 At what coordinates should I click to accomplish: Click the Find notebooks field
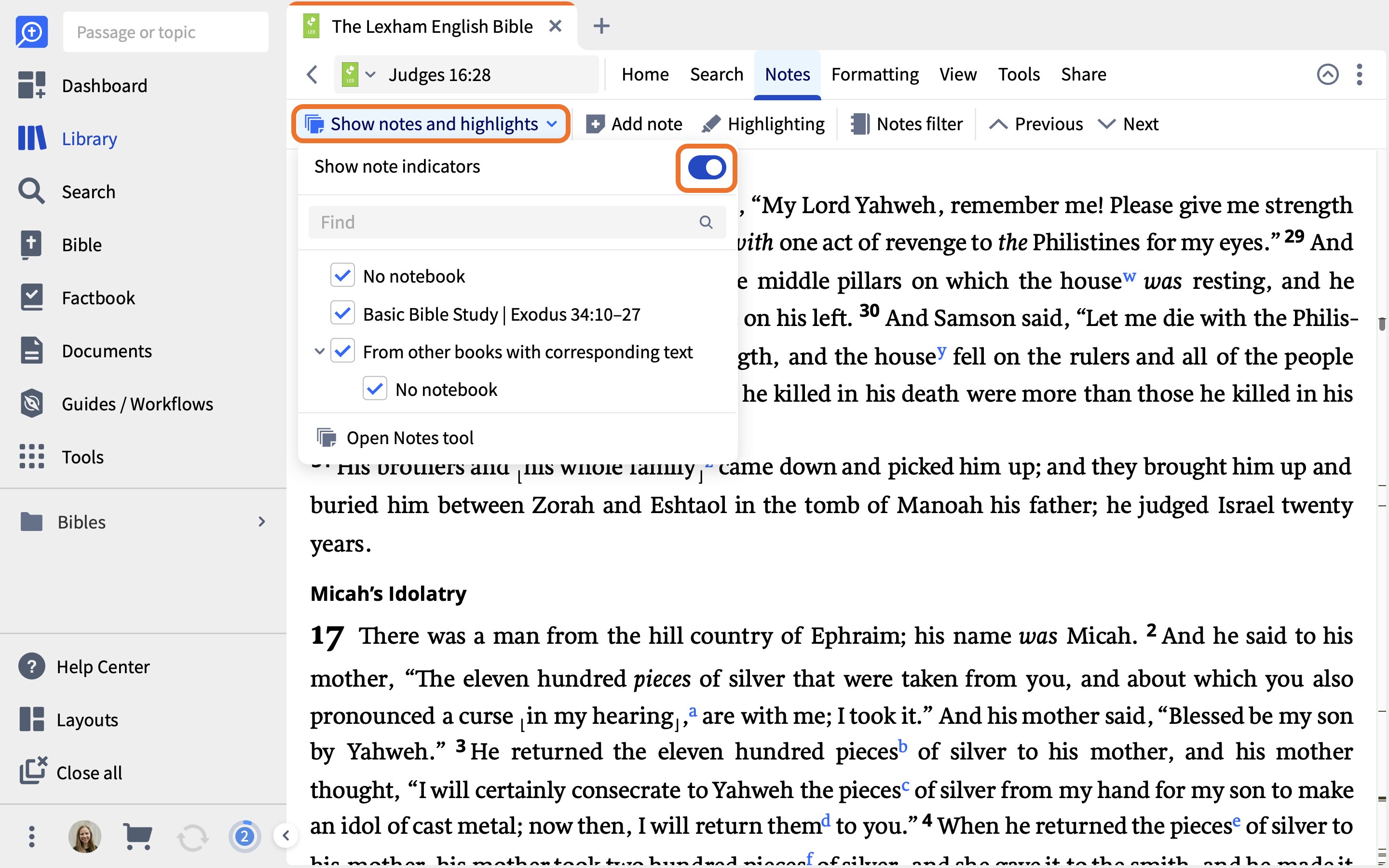pyautogui.click(x=517, y=222)
